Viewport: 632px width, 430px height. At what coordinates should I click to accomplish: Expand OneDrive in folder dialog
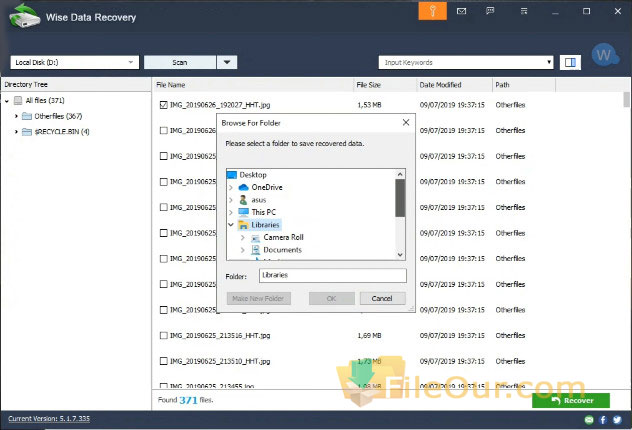click(231, 187)
